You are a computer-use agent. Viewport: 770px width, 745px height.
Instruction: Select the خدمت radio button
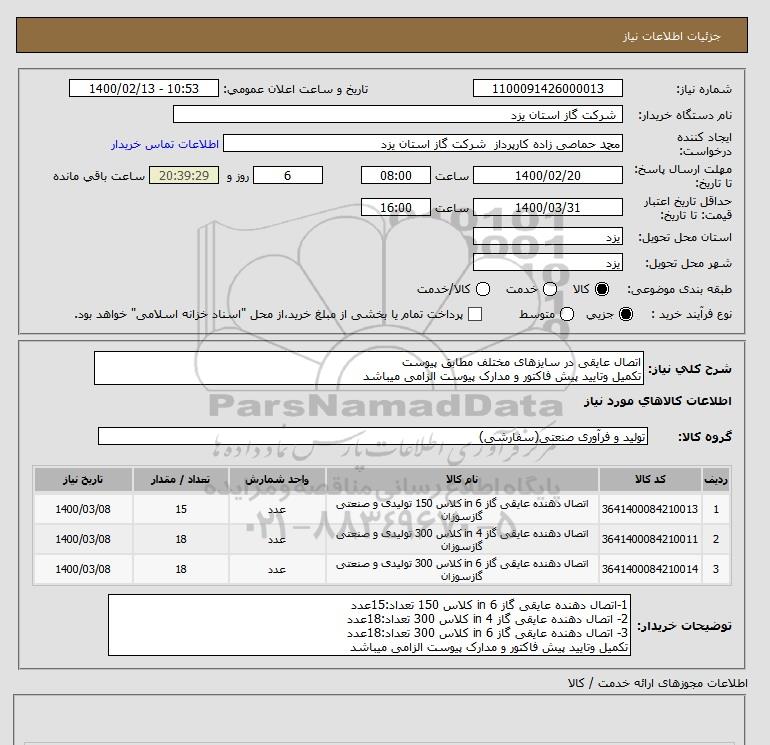click(550, 289)
